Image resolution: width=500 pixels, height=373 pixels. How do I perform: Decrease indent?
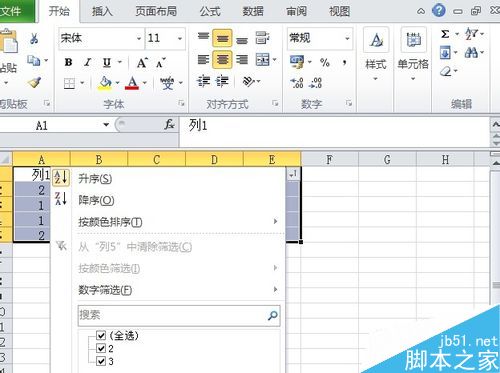tap(203, 81)
